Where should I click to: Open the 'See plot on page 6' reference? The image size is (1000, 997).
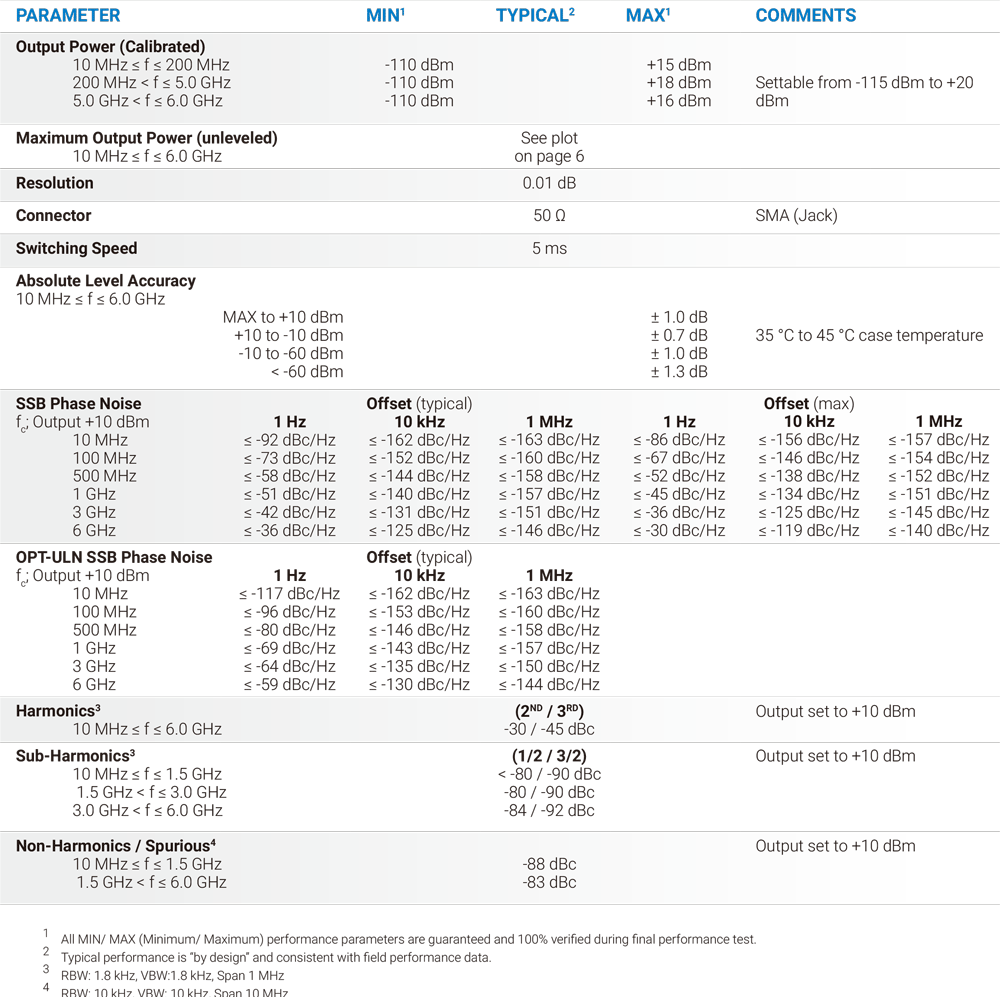[549, 147]
